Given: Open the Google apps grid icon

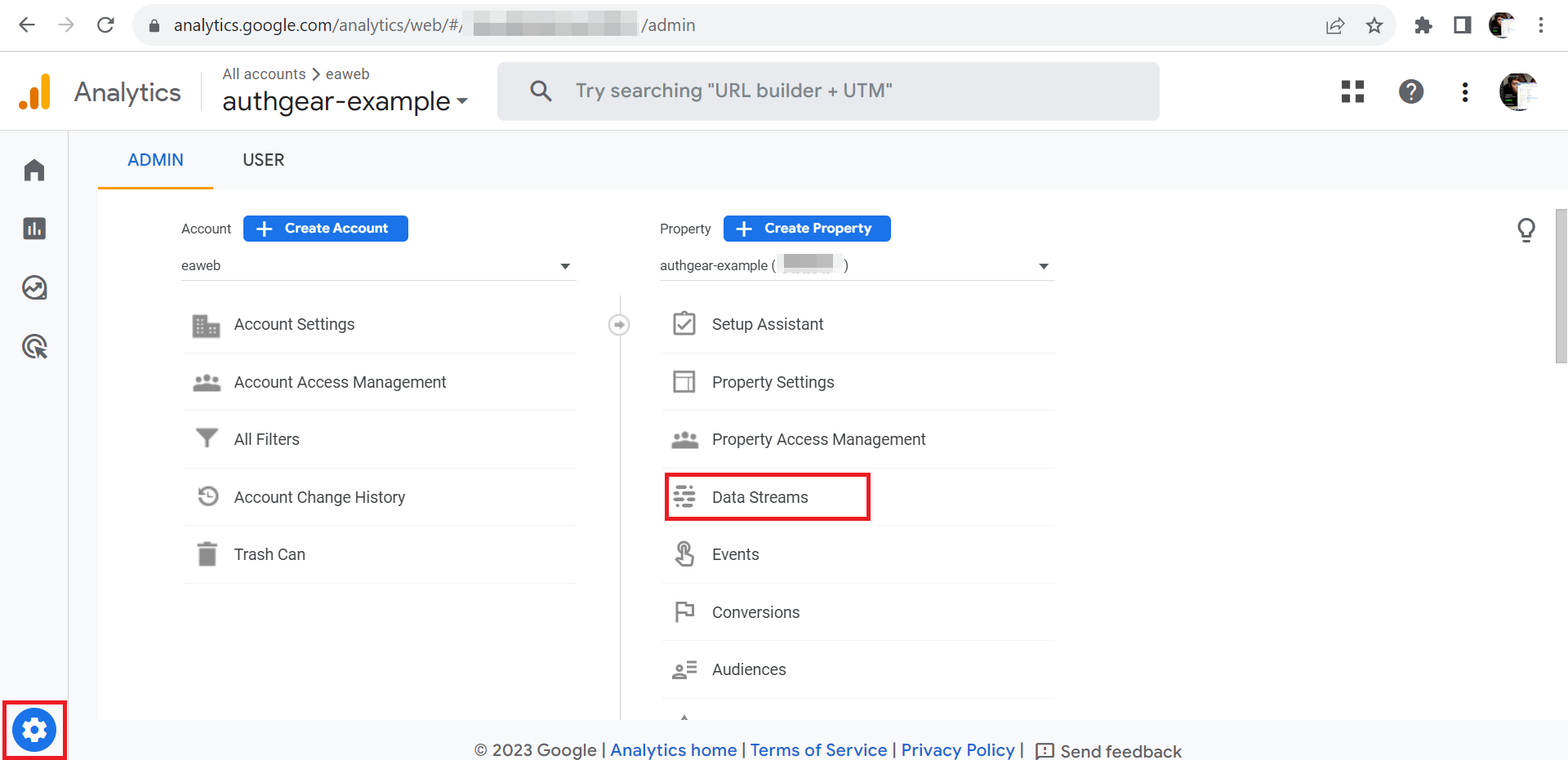Looking at the screenshot, I should tap(1352, 91).
